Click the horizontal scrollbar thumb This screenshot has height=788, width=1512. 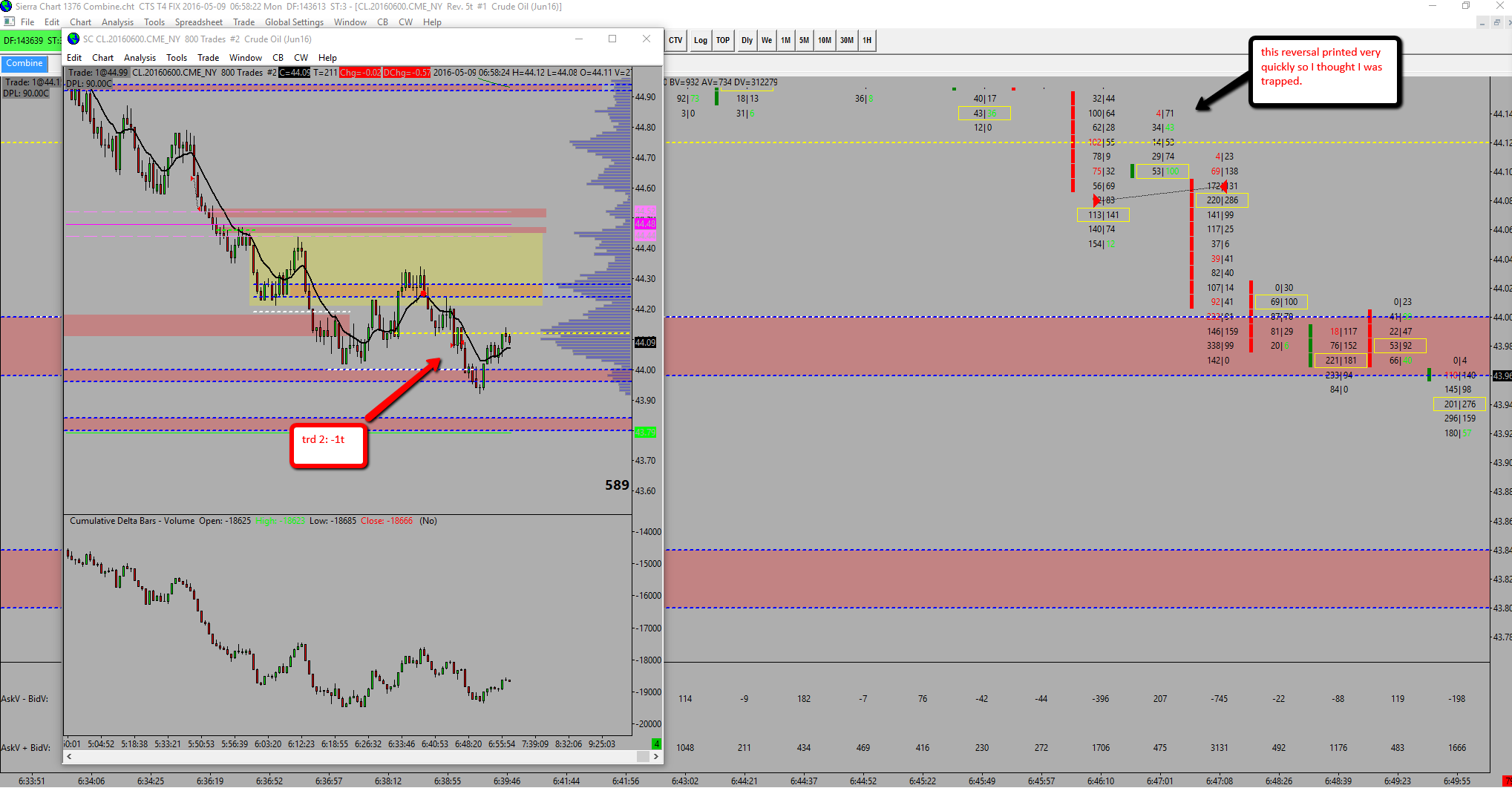pos(643,757)
